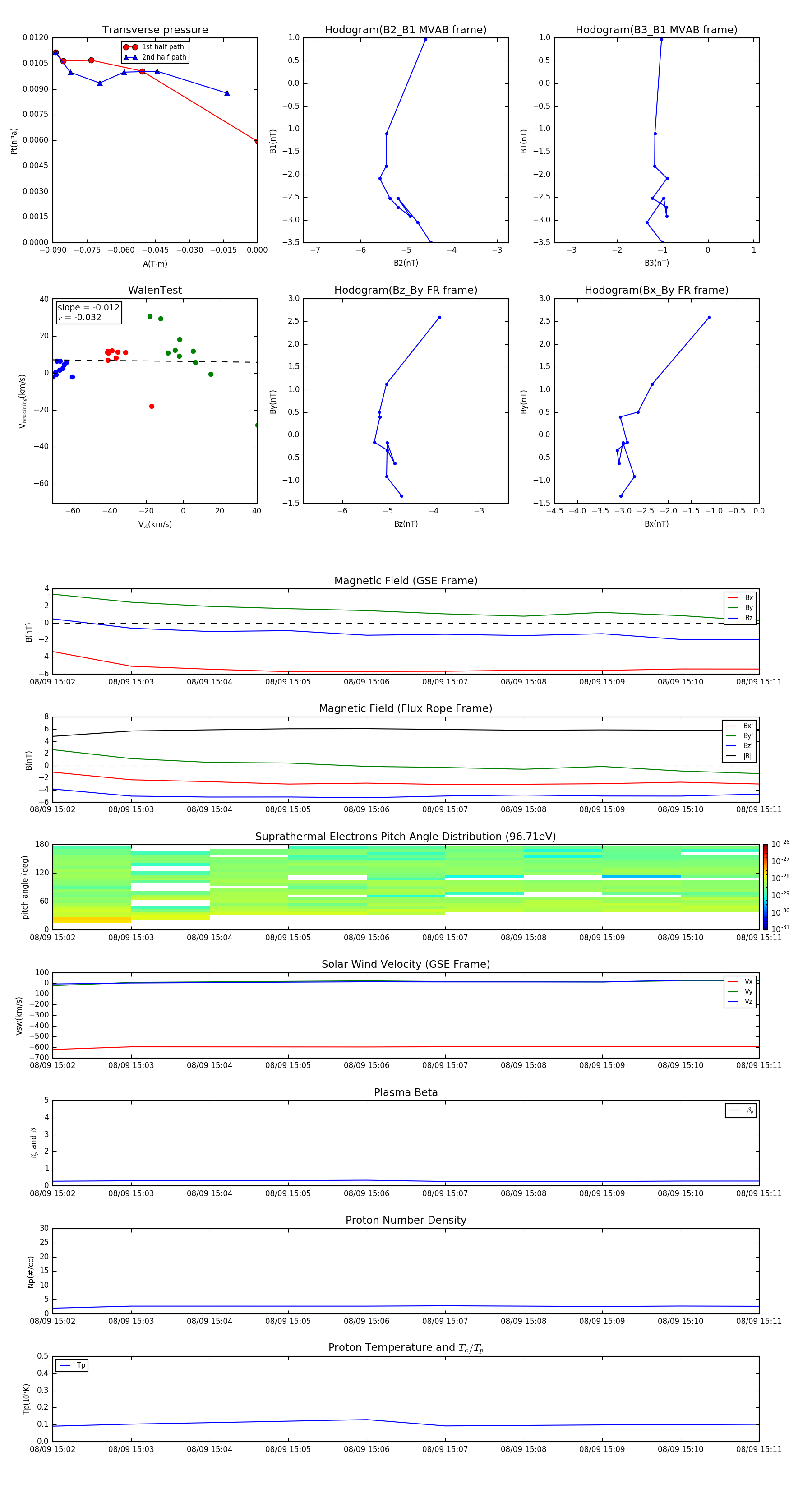Click the 'Bx(nT)' x-axis label
The width and height of the screenshot is (812, 1489).
656,524
